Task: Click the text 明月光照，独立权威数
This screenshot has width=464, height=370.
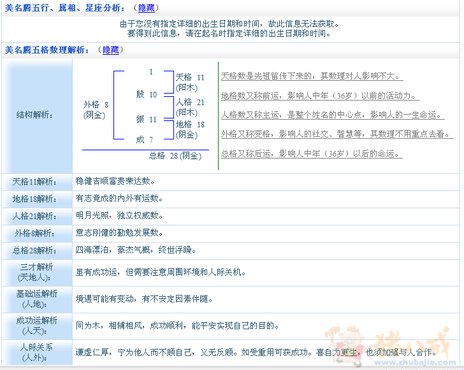Action: 119,216
